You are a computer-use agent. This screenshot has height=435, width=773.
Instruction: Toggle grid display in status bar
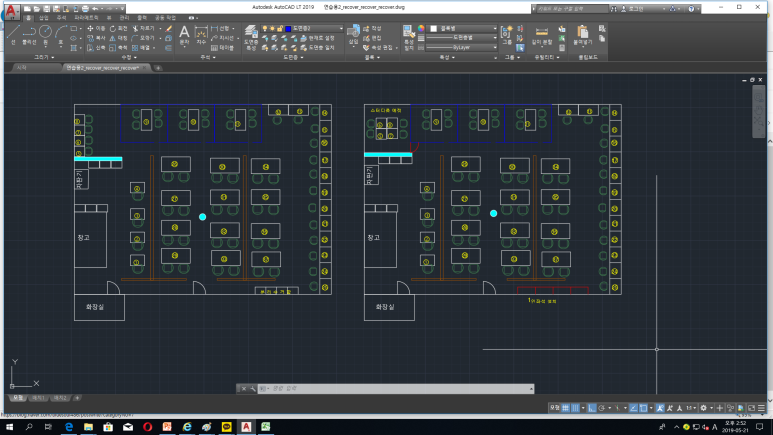(565, 408)
